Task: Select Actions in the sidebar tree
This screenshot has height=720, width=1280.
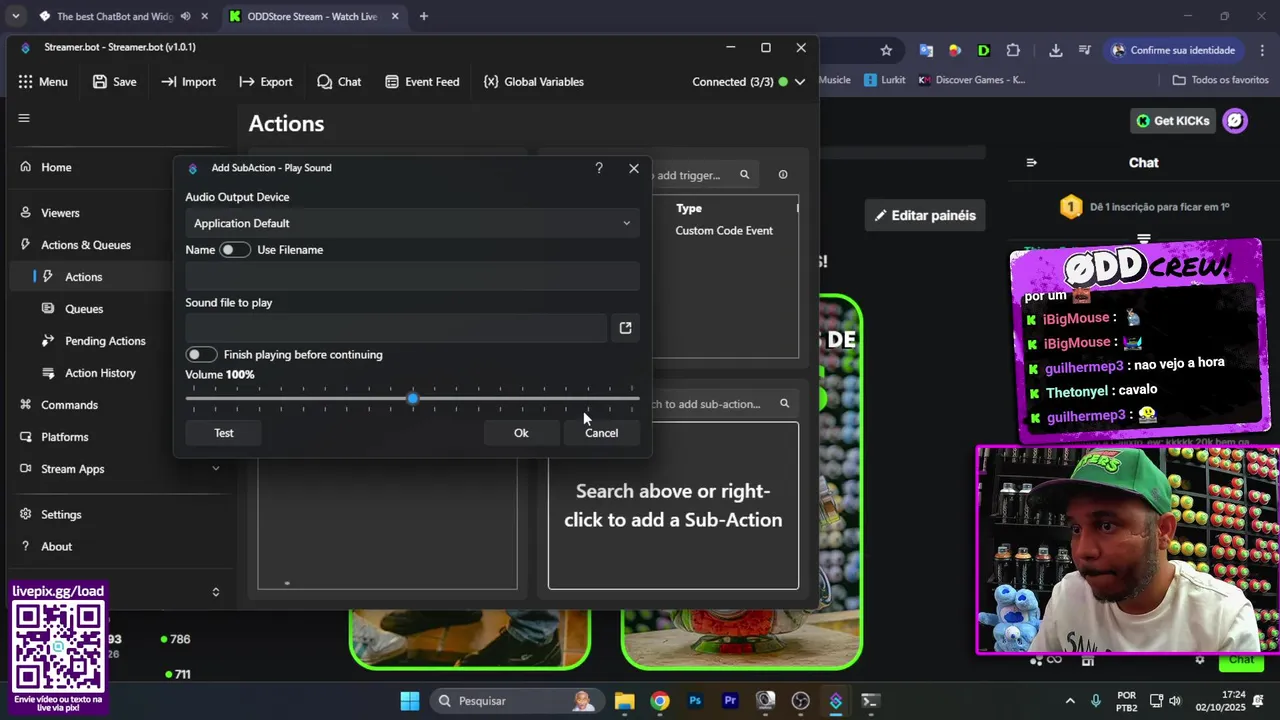Action: tap(83, 277)
